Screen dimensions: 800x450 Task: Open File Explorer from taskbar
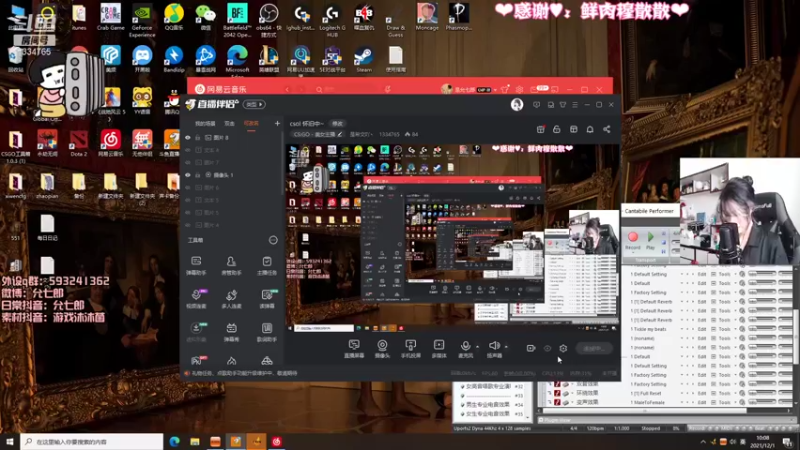(195, 442)
